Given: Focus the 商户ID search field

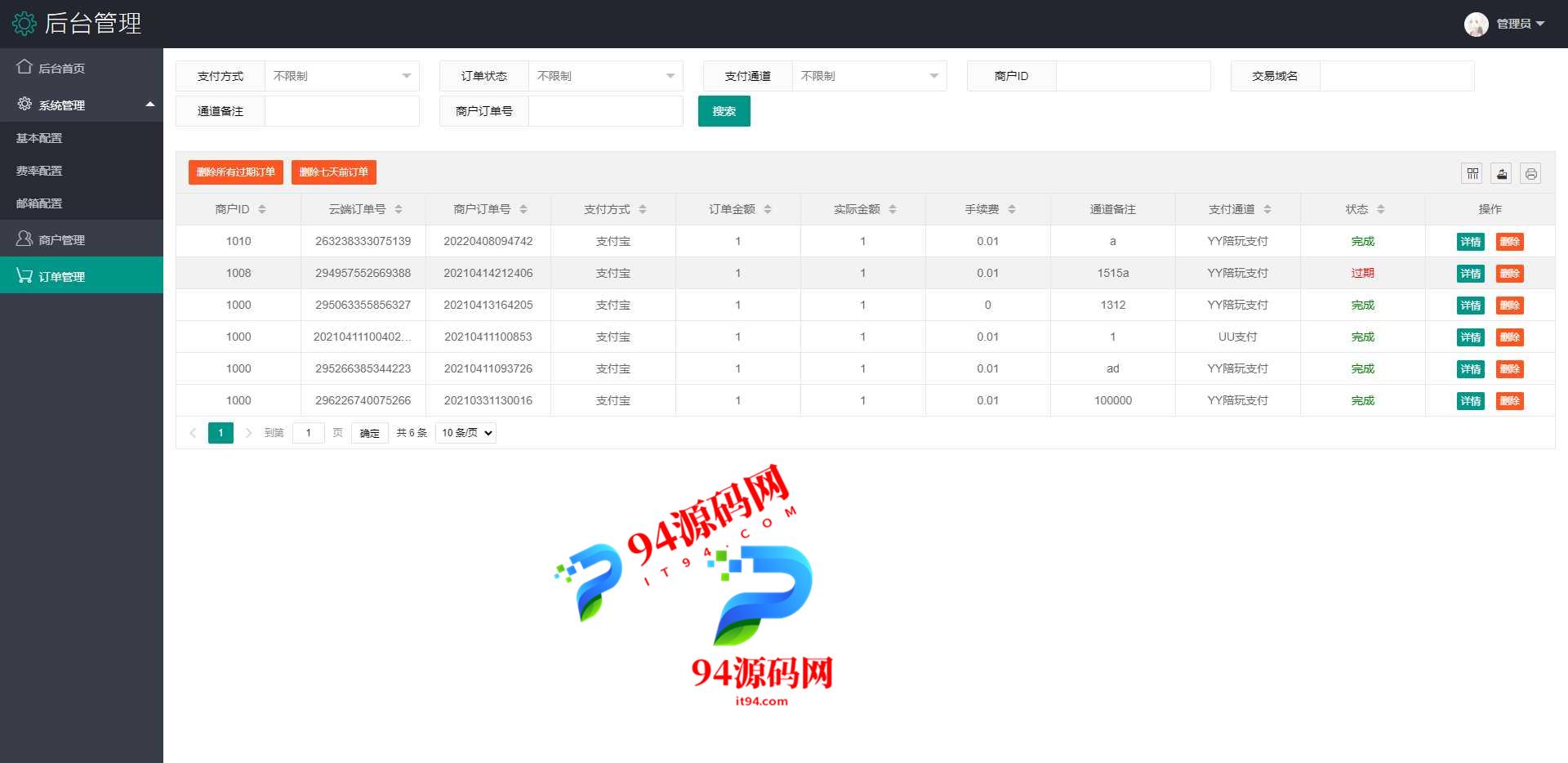Looking at the screenshot, I should click(x=1133, y=76).
